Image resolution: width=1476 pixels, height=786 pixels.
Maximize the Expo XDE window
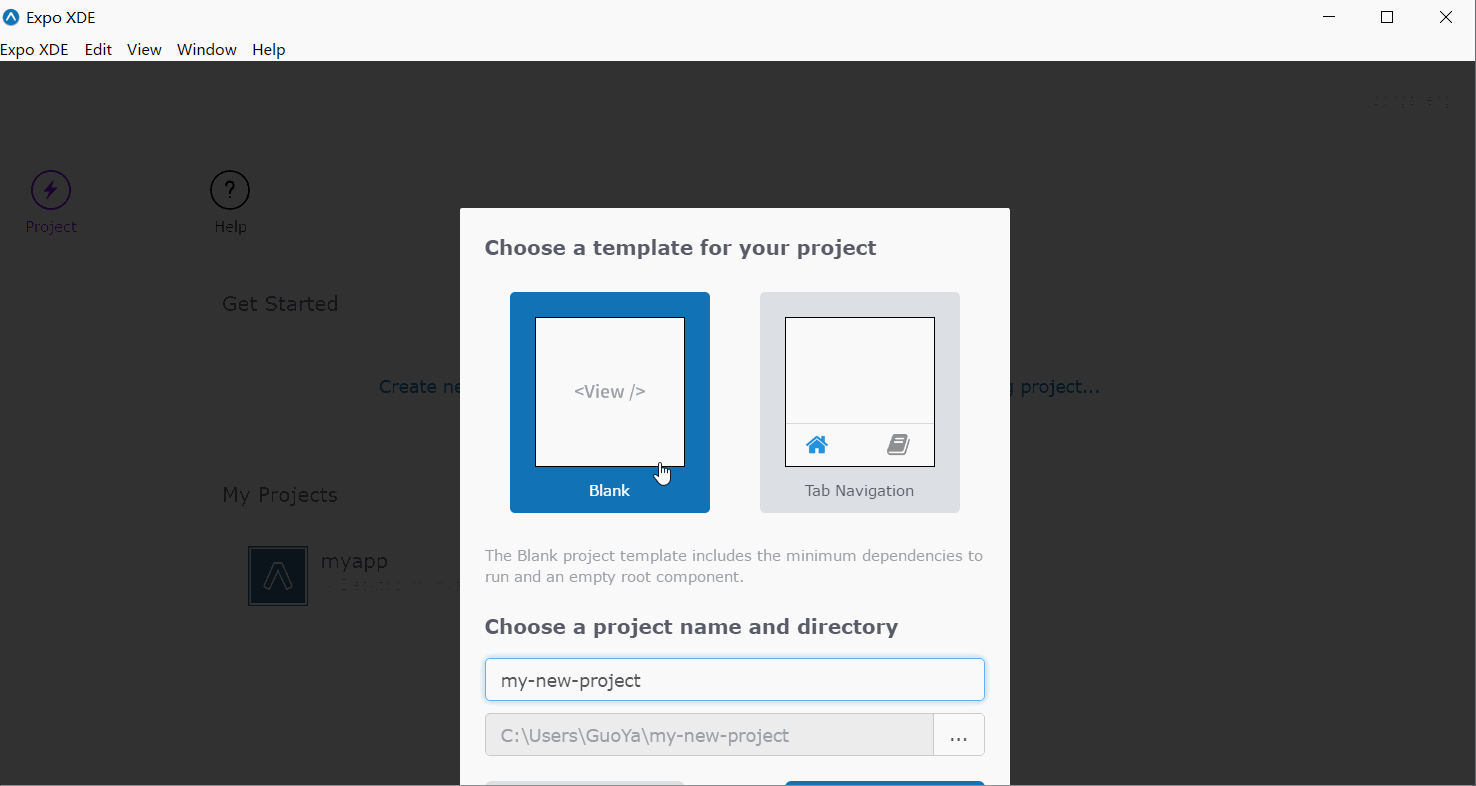[1387, 17]
